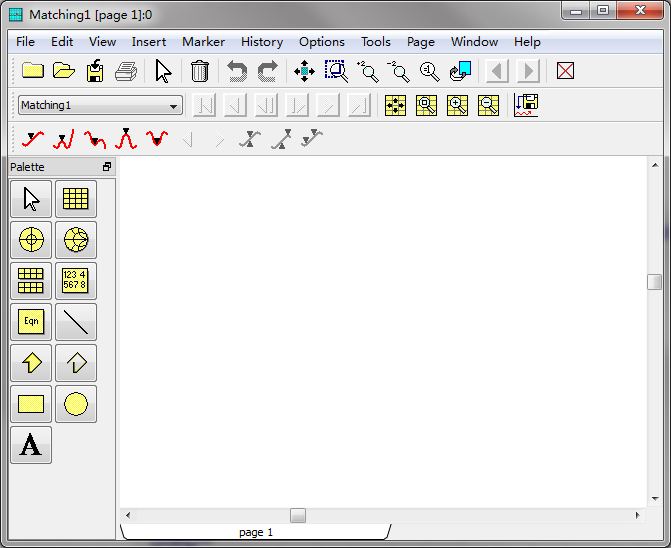Open the Page menu
Image resolution: width=671 pixels, height=548 pixels.
click(x=421, y=42)
